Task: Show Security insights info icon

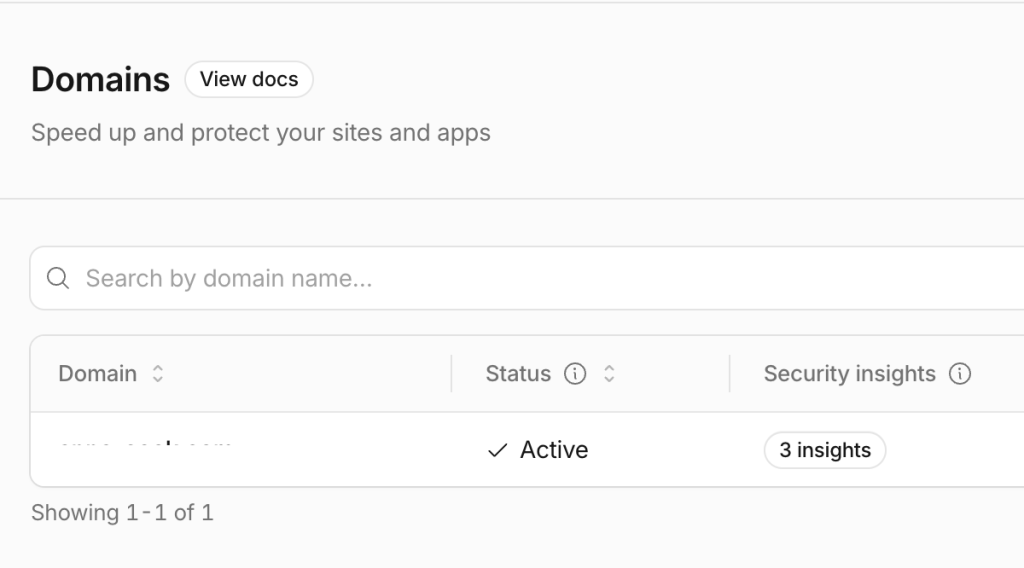Action: pyautogui.click(x=959, y=373)
